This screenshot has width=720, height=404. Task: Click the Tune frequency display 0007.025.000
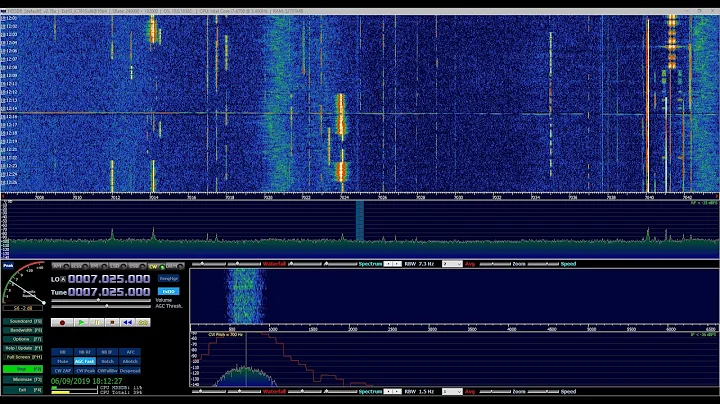tap(109, 292)
